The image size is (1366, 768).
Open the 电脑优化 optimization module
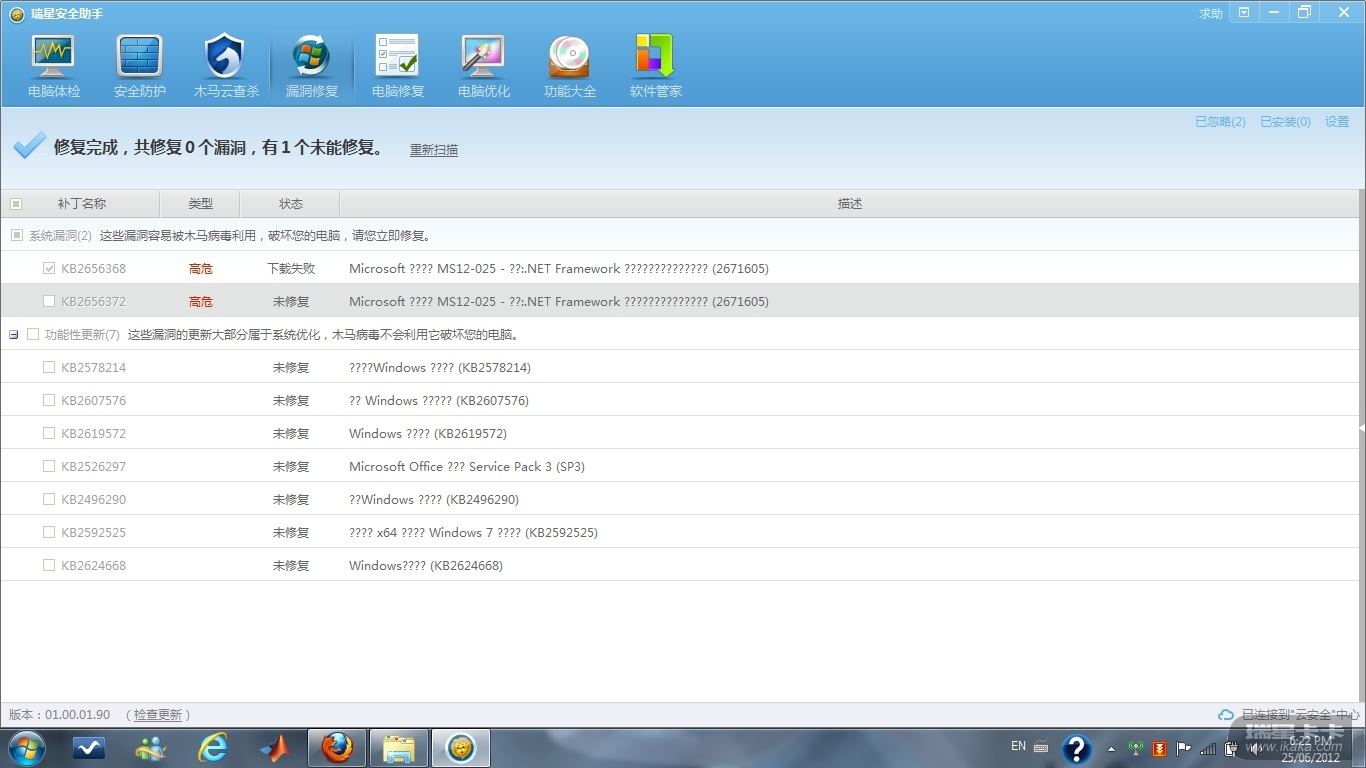(x=484, y=67)
